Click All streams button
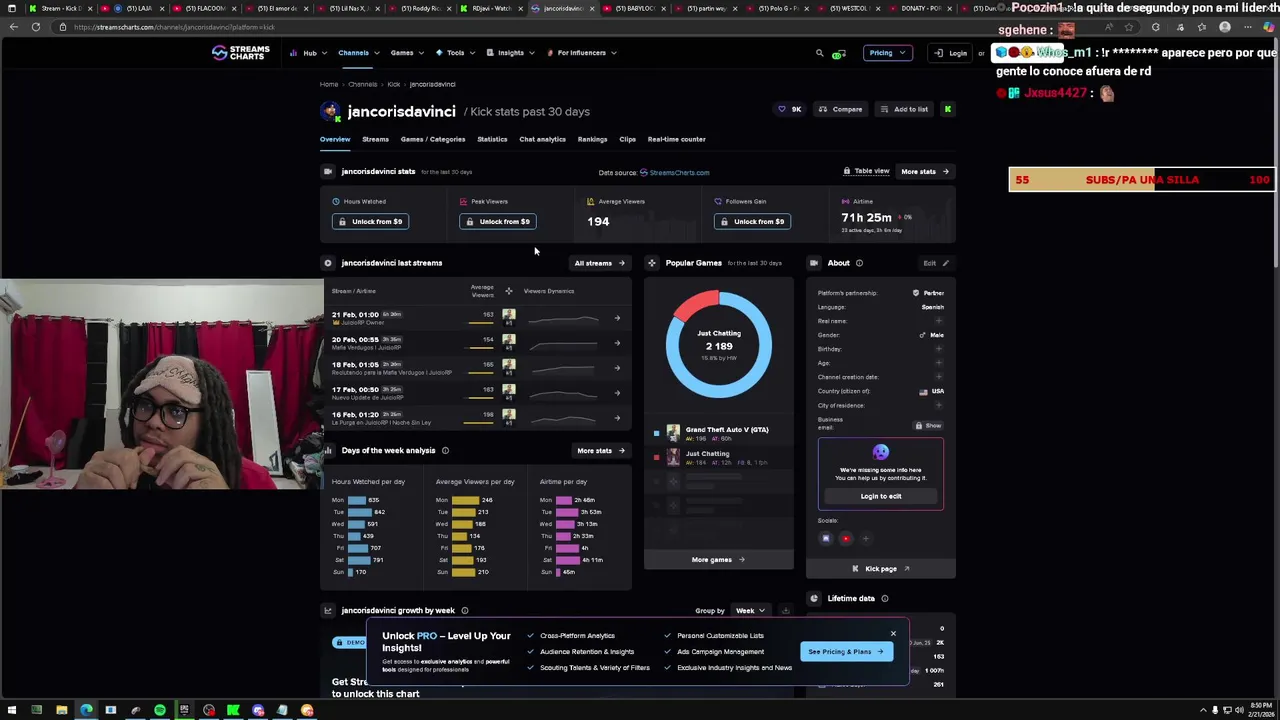 [x=599, y=263]
